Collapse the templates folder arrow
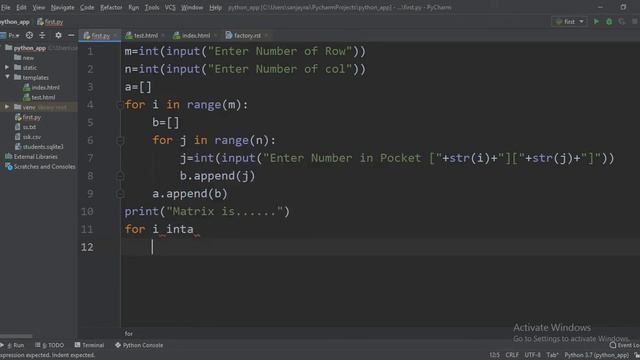This screenshot has width=640, height=360. coord(7,77)
